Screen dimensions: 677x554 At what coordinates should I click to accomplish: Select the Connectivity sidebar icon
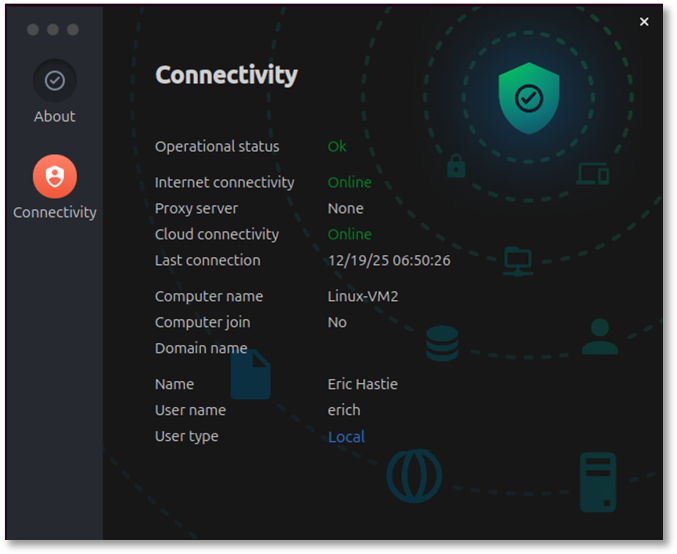click(x=54, y=176)
